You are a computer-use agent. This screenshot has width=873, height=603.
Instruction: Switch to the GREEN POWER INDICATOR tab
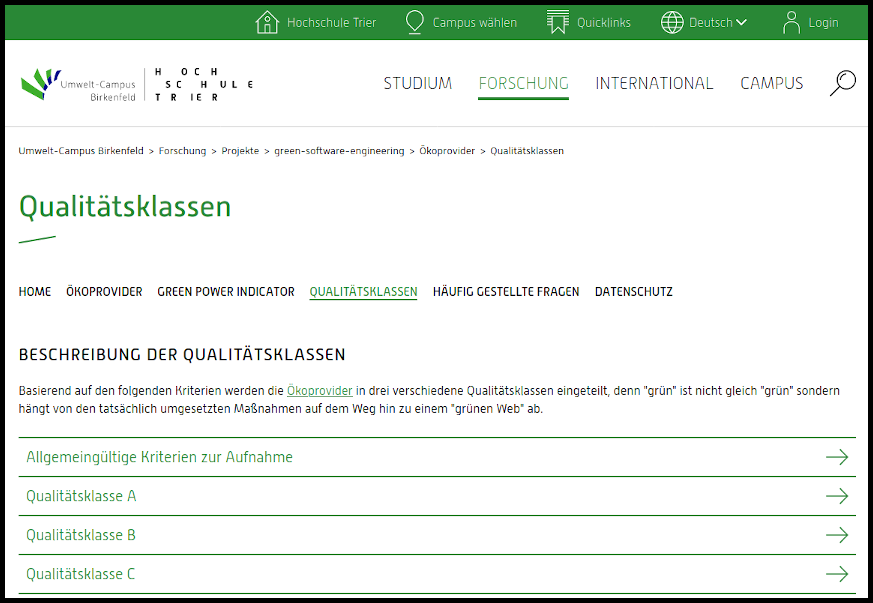pos(226,292)
